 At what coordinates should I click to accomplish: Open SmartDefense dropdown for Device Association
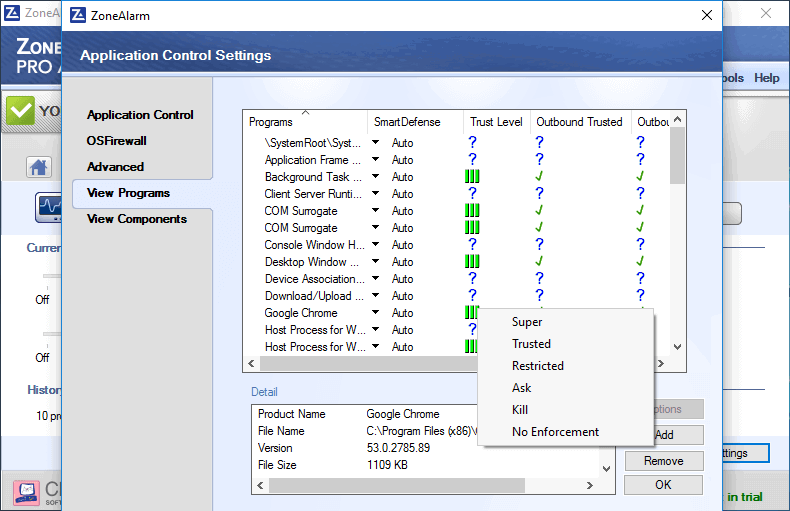pyautogui.click(x=375, y=279)
